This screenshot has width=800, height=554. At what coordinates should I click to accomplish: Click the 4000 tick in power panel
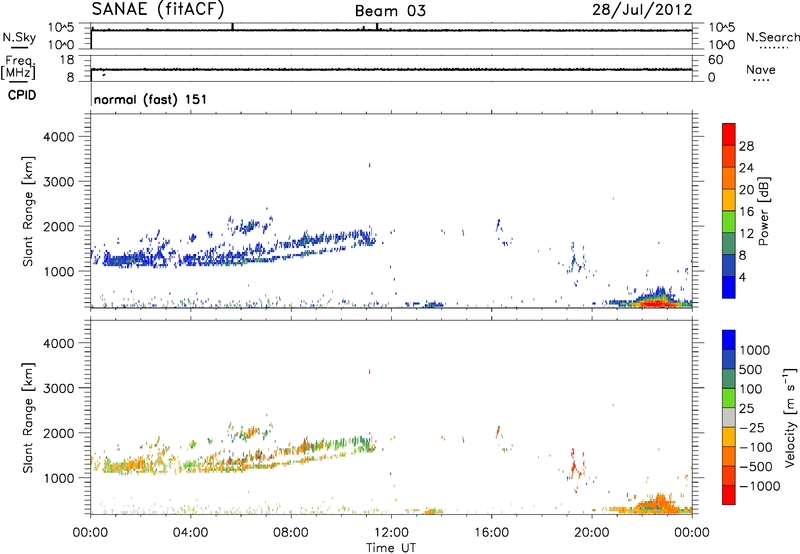tap(59, 137)
